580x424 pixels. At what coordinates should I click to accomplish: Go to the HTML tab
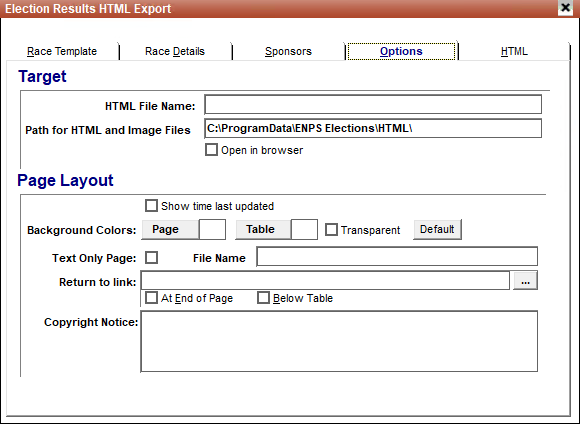(514, 51)
